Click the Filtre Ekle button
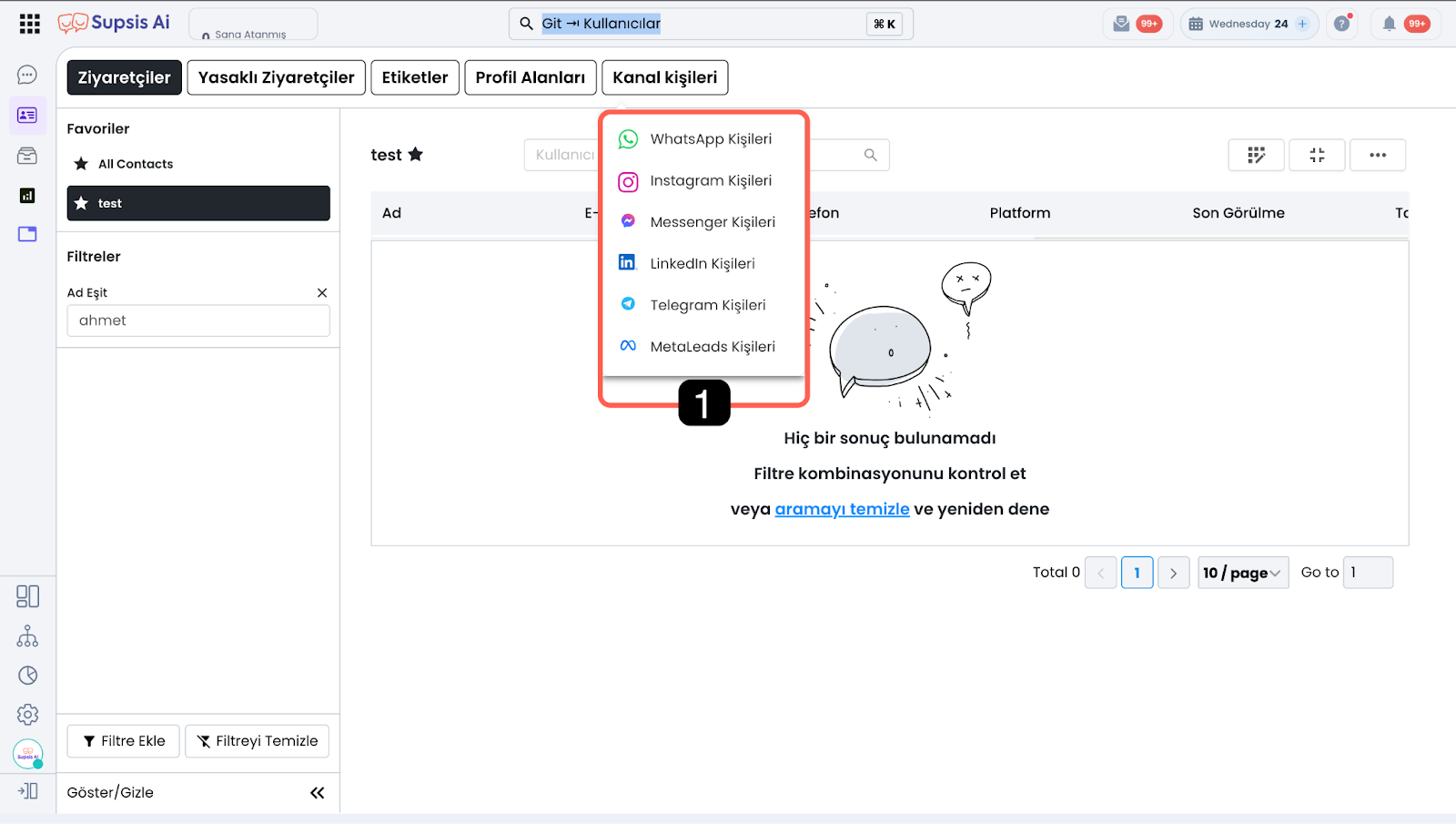 [x=124, y=741]
